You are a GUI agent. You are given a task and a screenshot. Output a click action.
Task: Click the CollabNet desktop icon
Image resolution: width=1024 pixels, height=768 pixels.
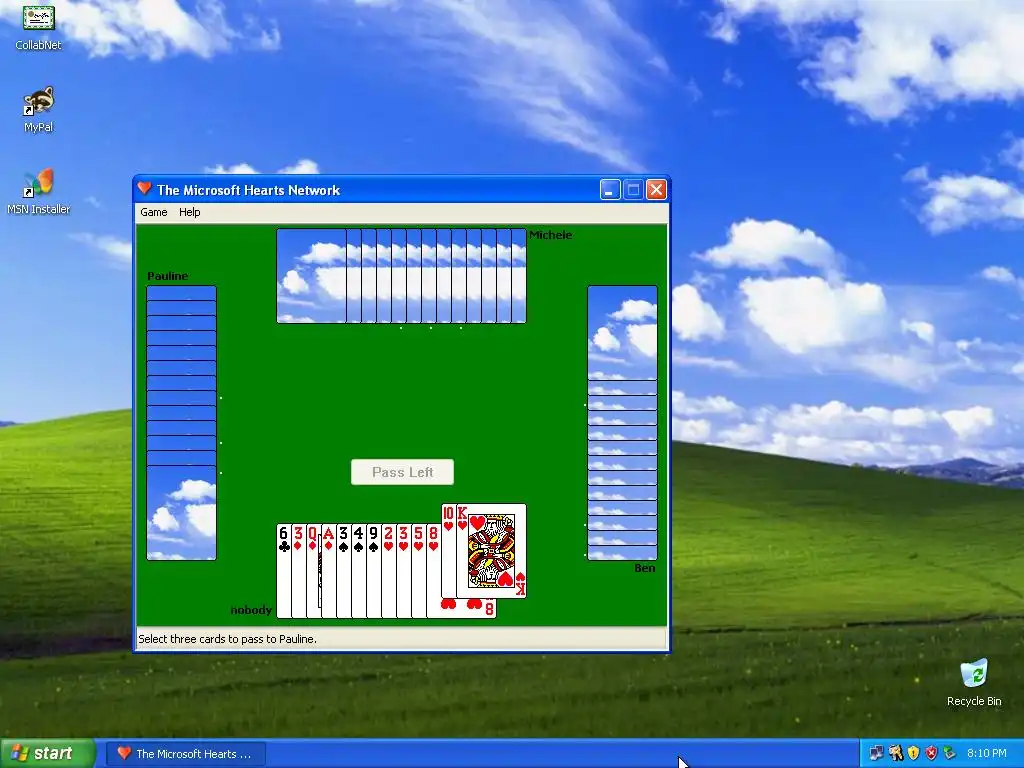(x=39, y=27)
